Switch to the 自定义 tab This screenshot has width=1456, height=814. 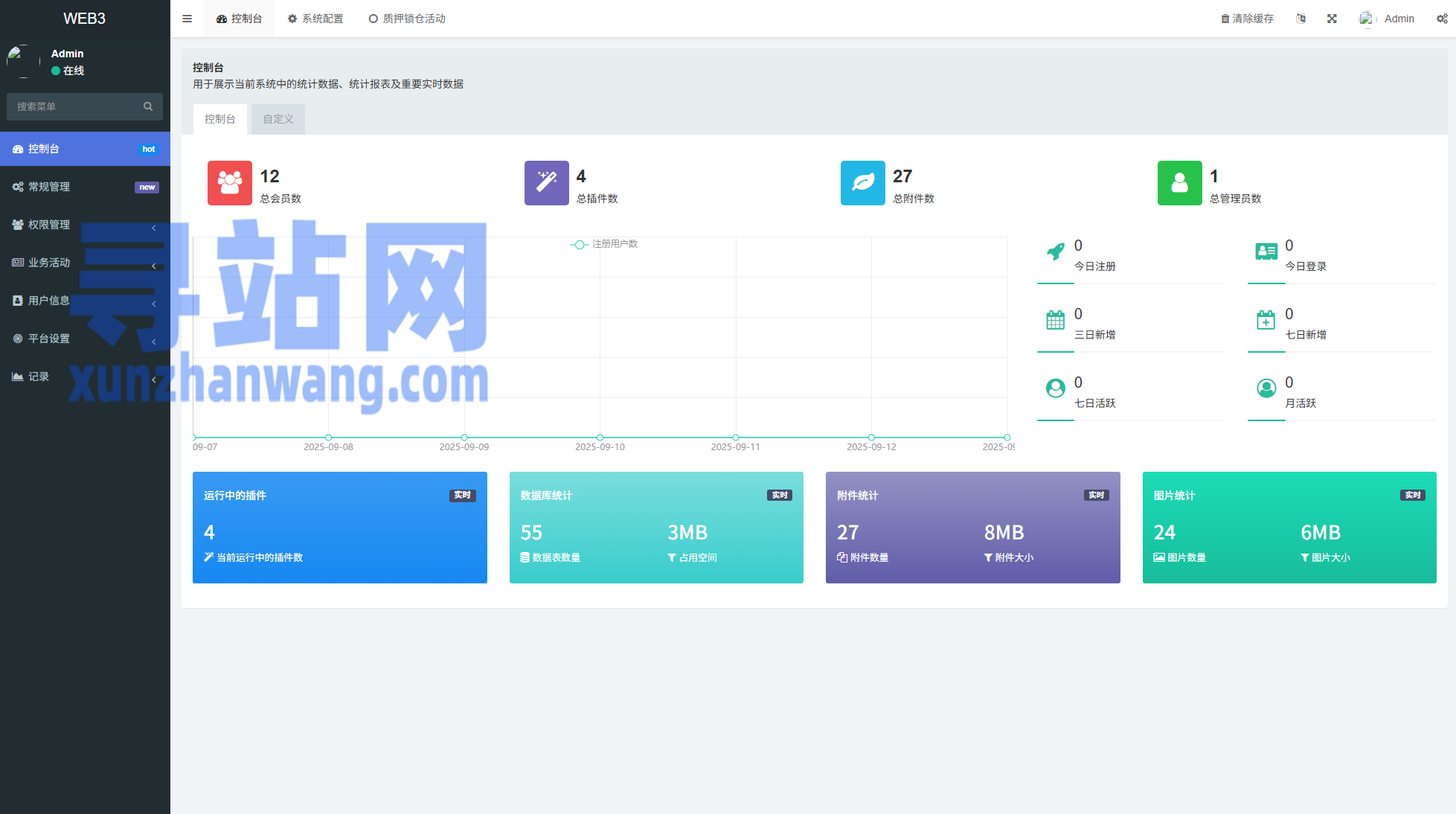[278, 119]
